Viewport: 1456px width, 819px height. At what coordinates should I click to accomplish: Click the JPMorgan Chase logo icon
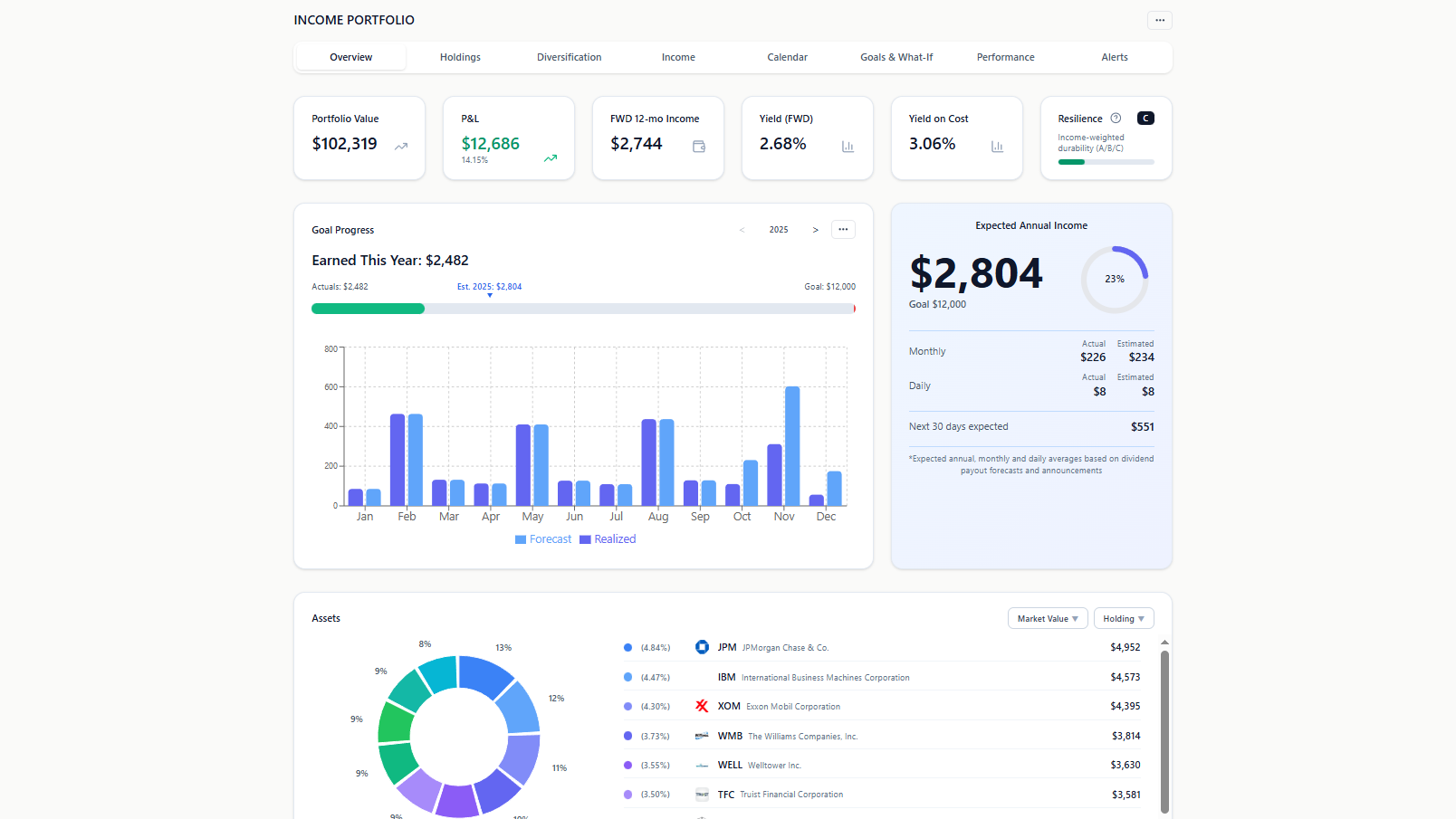coord(702,647)
